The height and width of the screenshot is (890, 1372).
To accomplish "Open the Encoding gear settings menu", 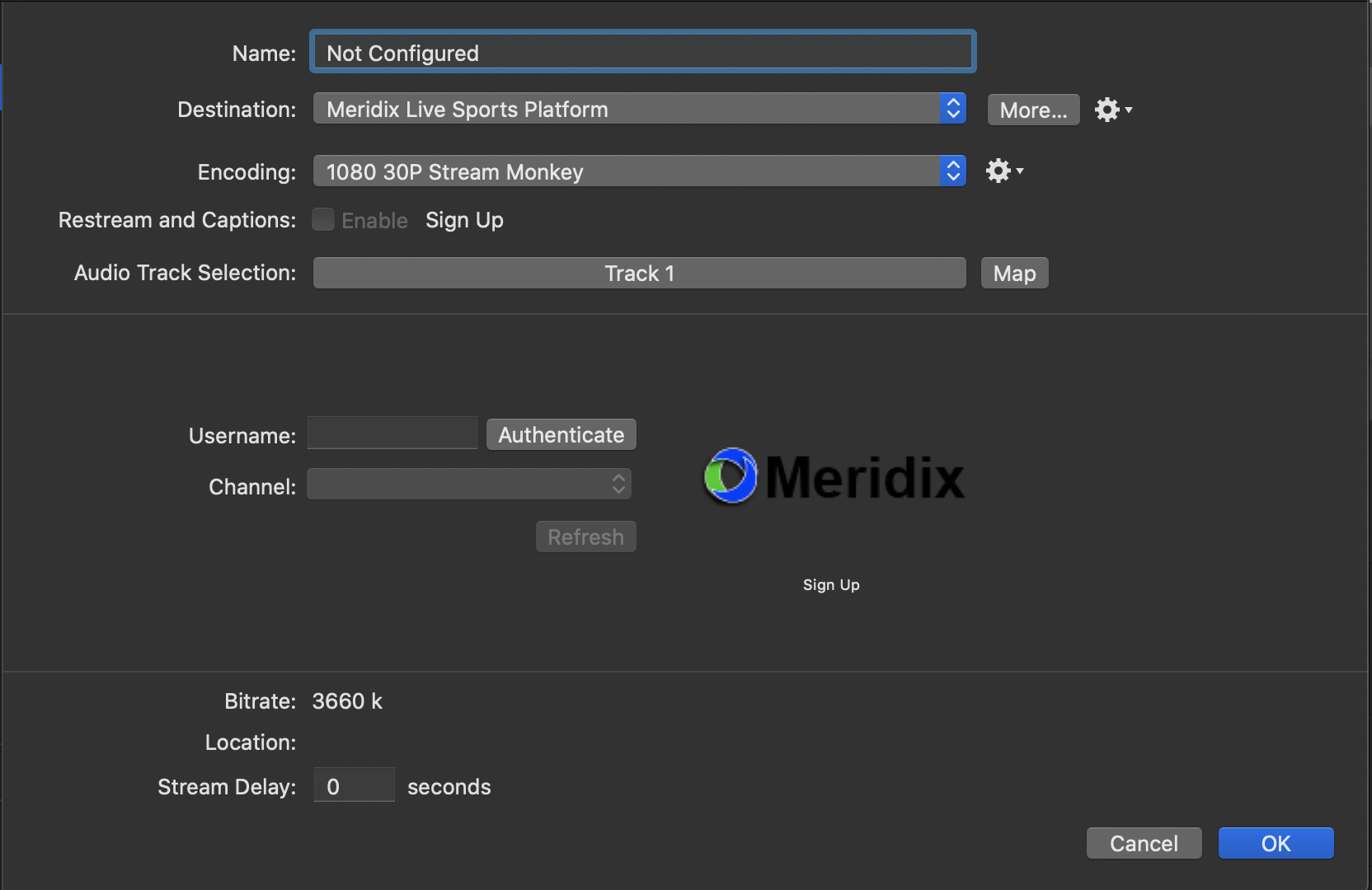I will 1004,171.
